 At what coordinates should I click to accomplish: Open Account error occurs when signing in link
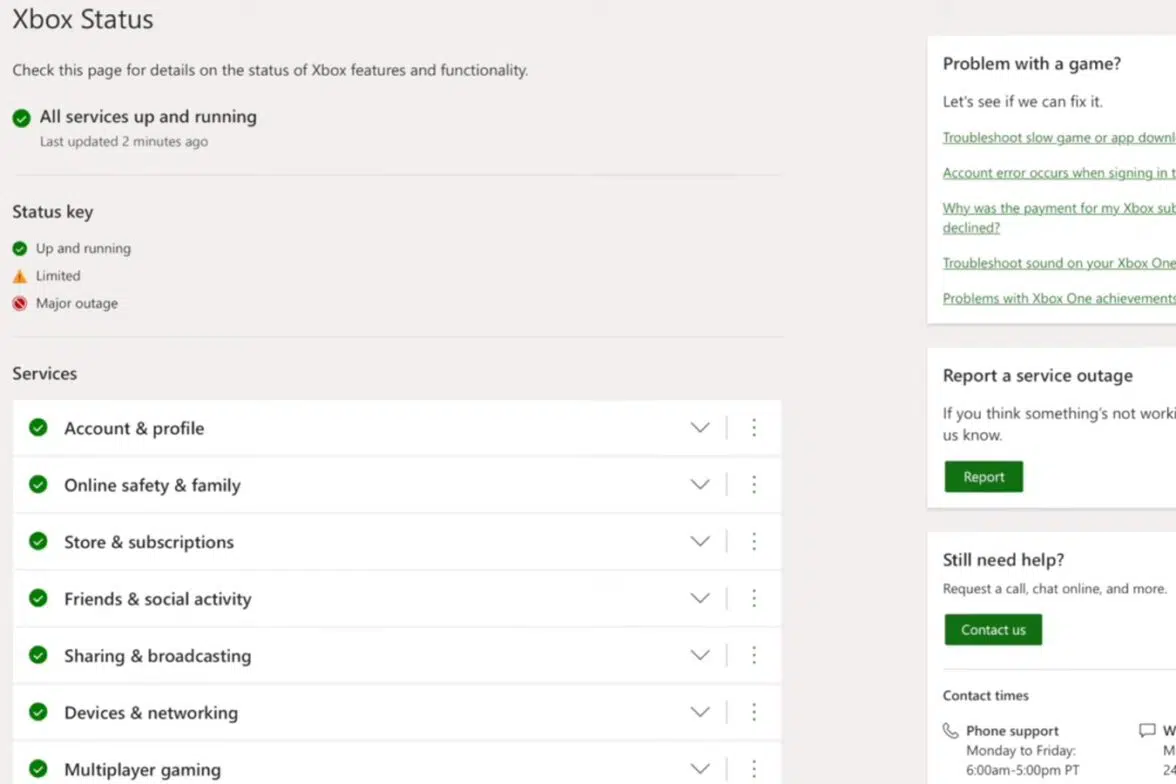click(x=1059, y=173)
